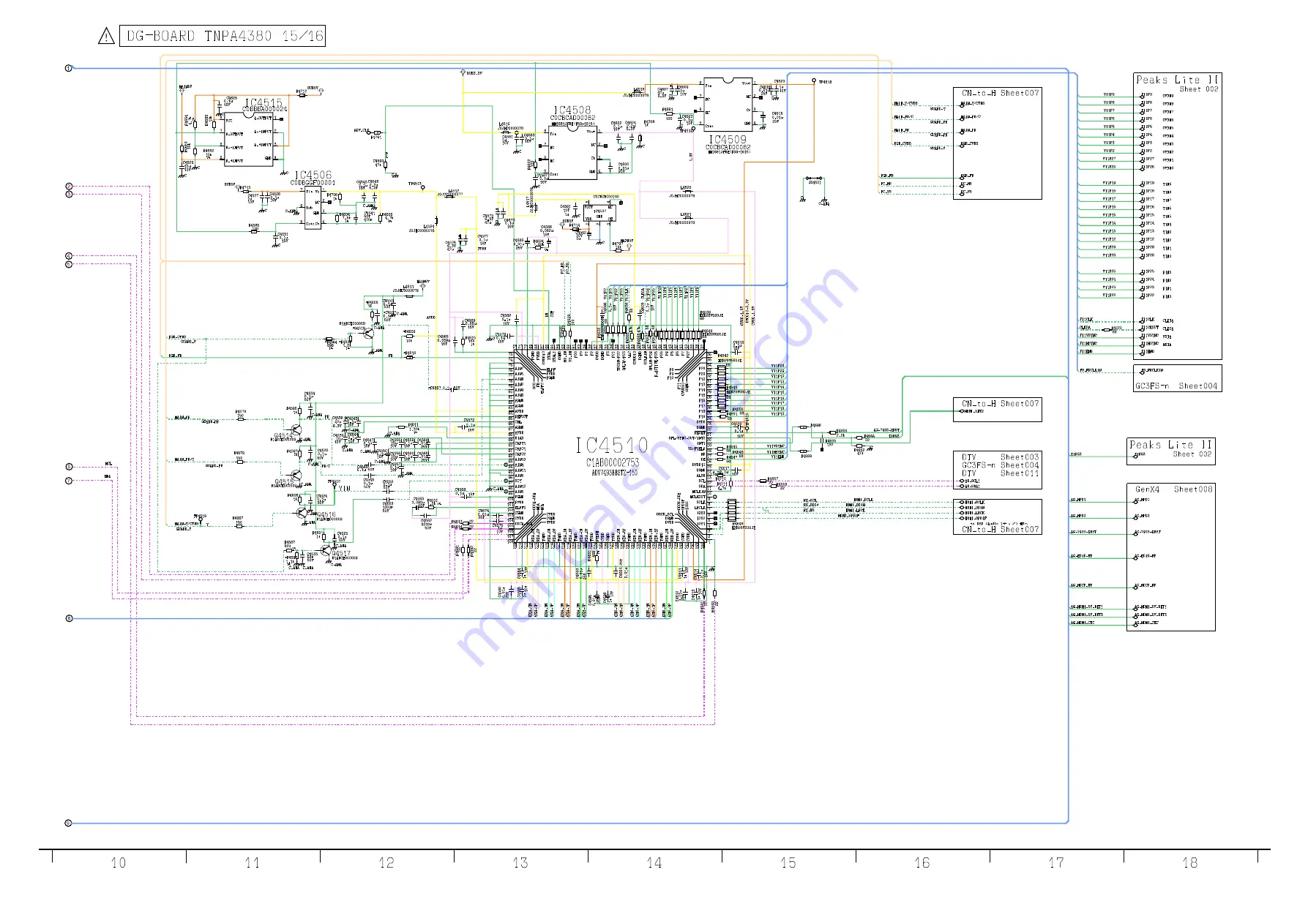Click the IC4515 chip label

264,103
